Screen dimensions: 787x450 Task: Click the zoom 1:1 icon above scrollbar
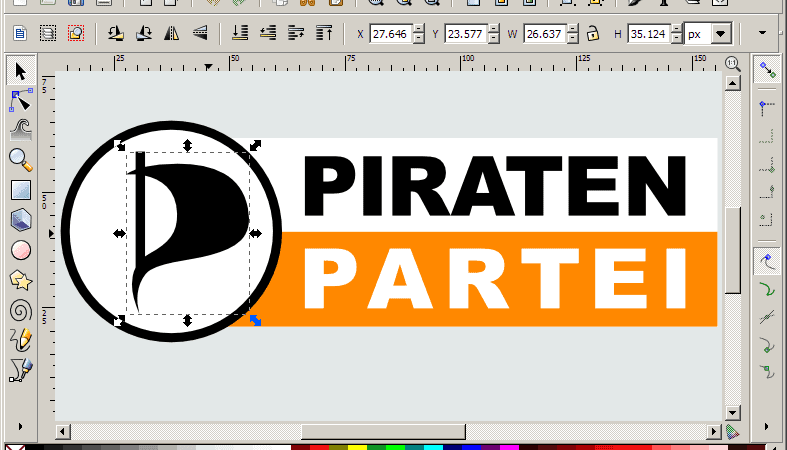coord(733,64)
